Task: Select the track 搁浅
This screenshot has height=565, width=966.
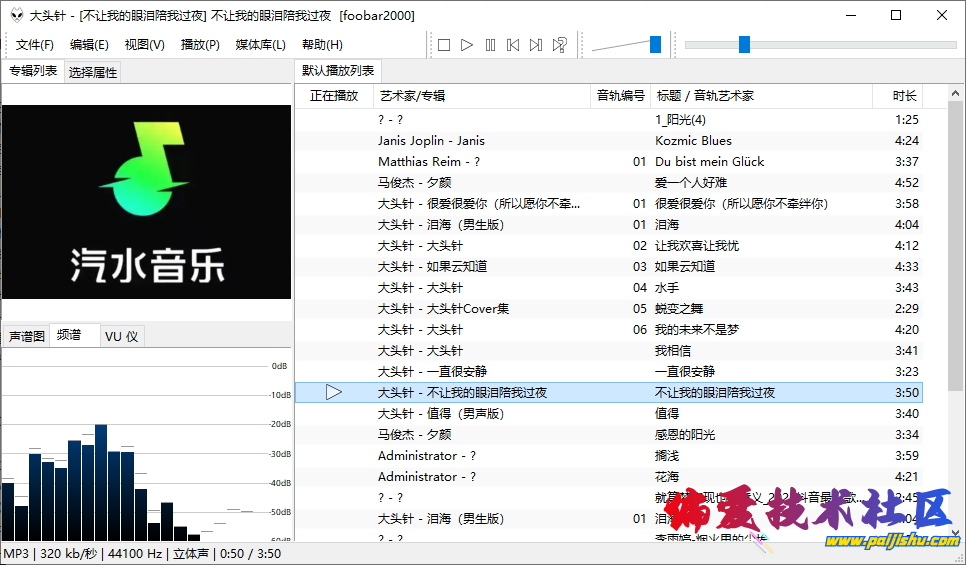Action: [x=609, y=455]
